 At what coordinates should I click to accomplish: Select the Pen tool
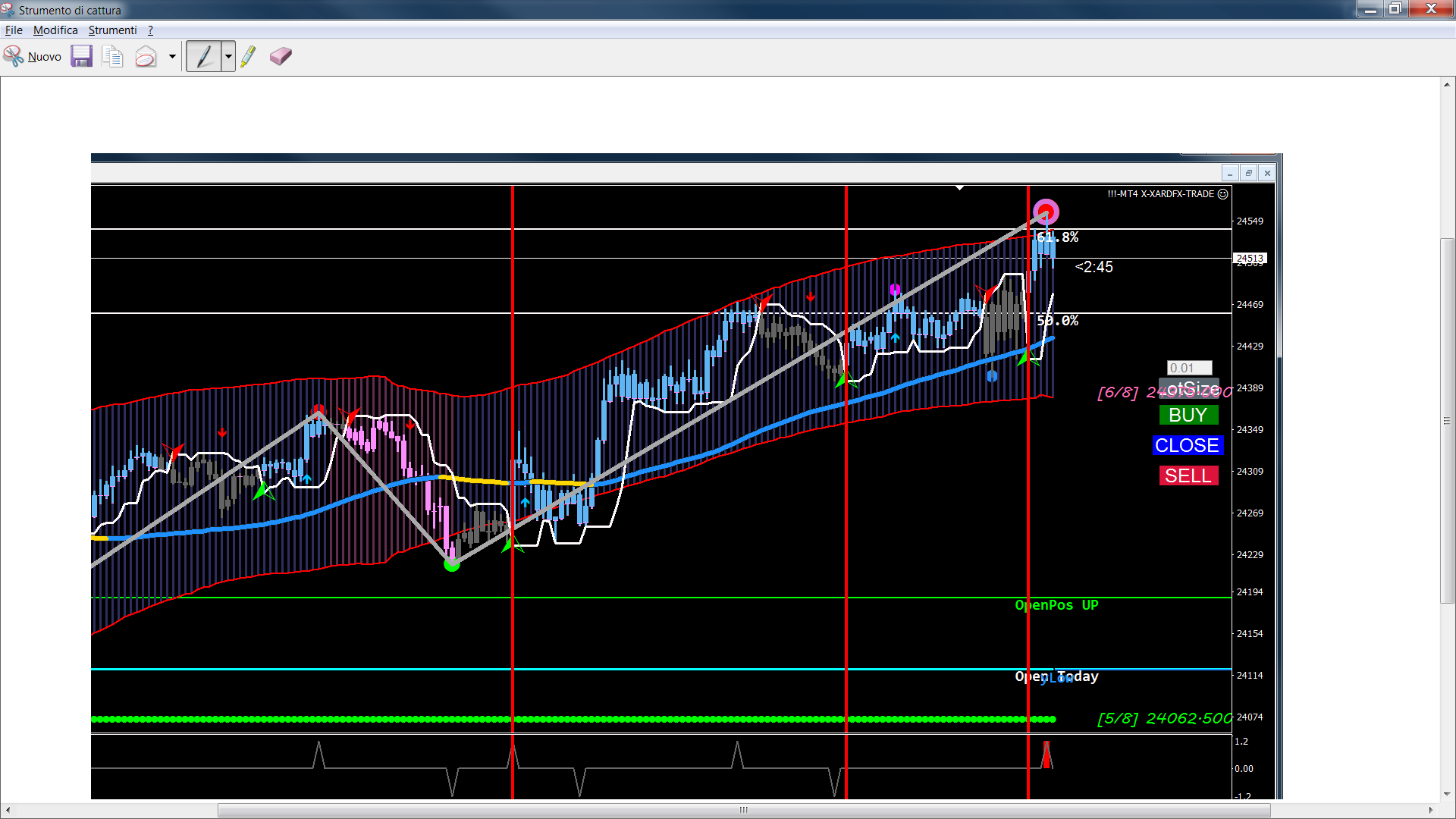204,57
